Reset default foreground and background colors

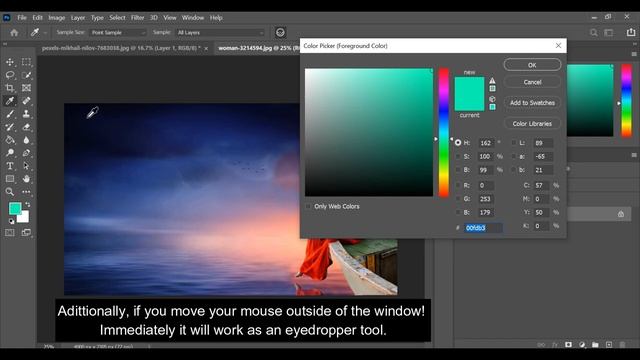tap(11, 221)
